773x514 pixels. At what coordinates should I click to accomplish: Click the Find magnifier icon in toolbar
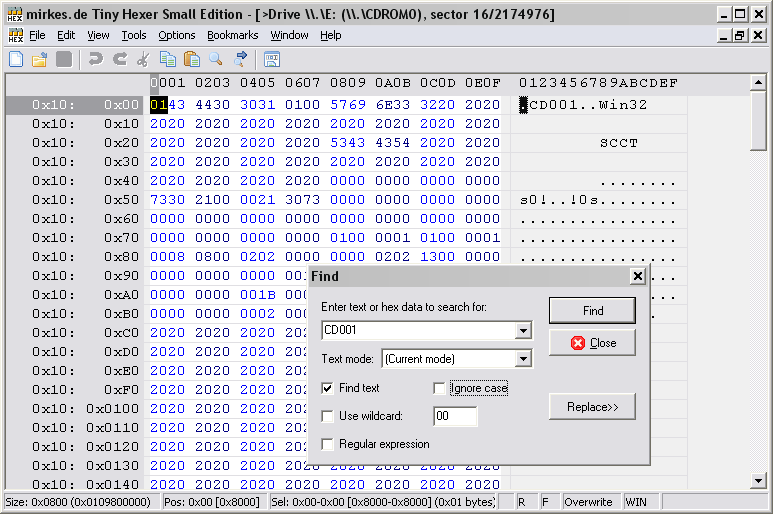(x=215, y=60)
